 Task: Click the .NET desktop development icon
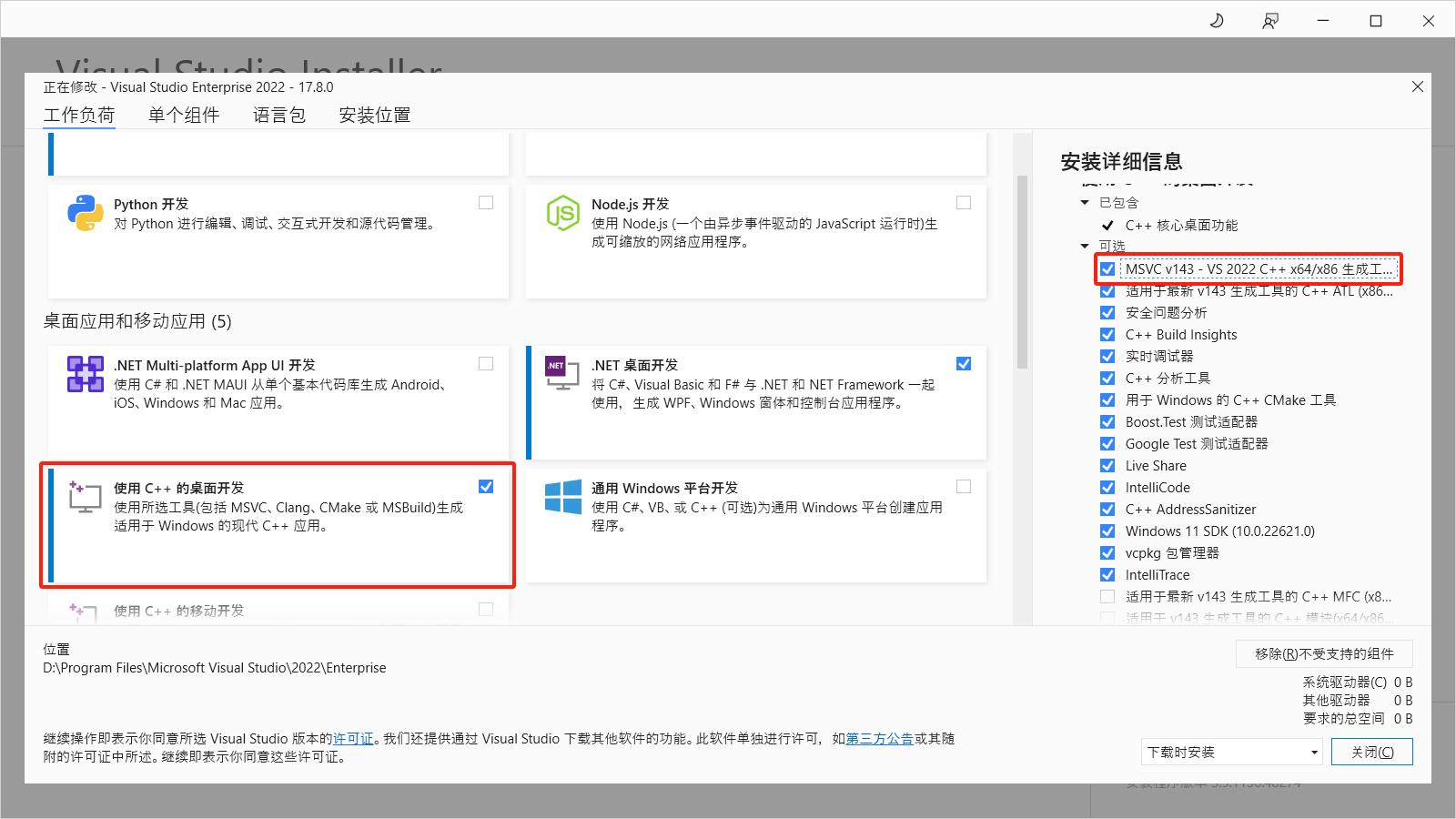pos(562,372)
